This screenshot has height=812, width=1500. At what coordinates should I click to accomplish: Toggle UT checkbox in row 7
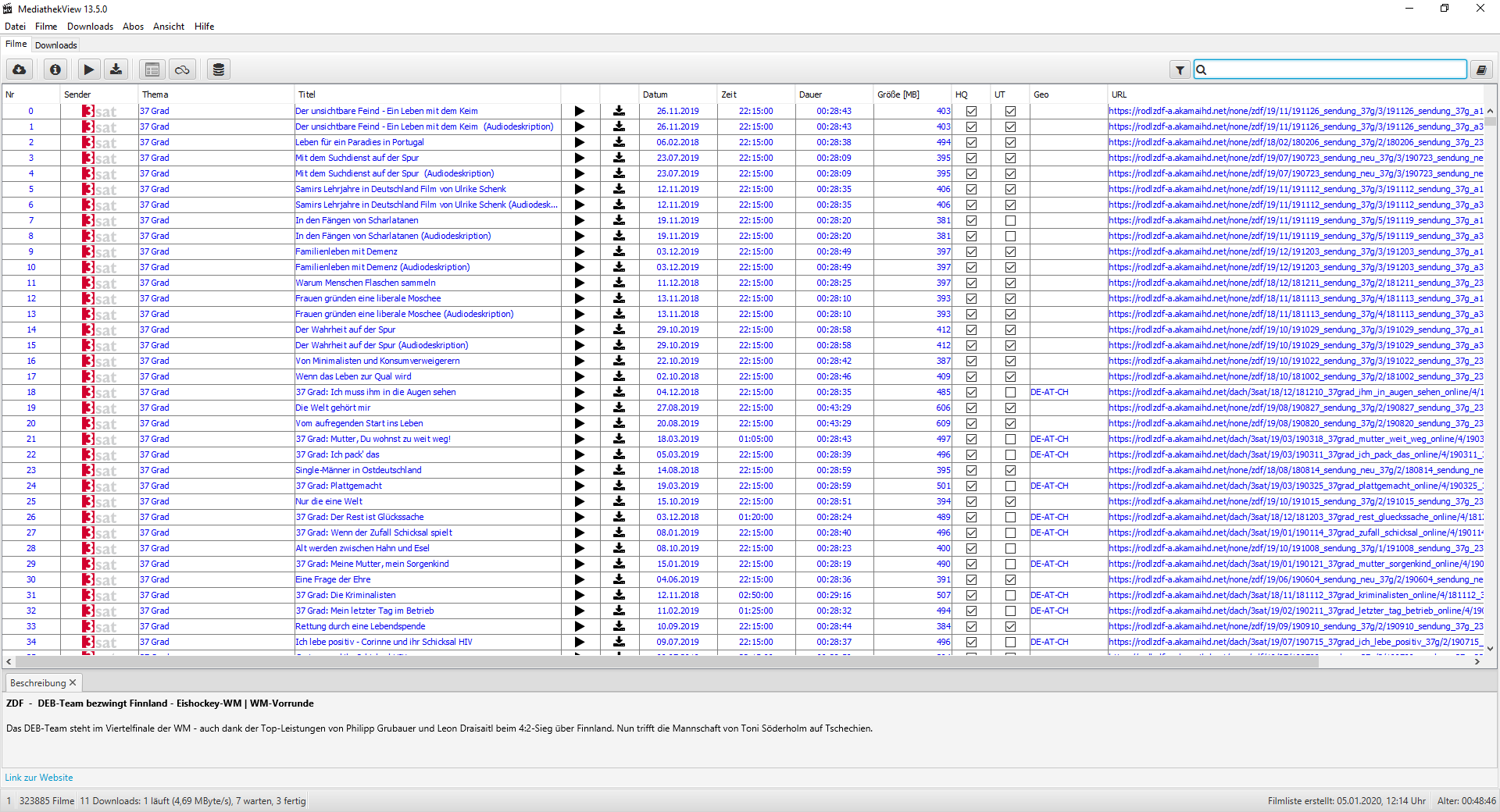click(x=1010, y=220)
